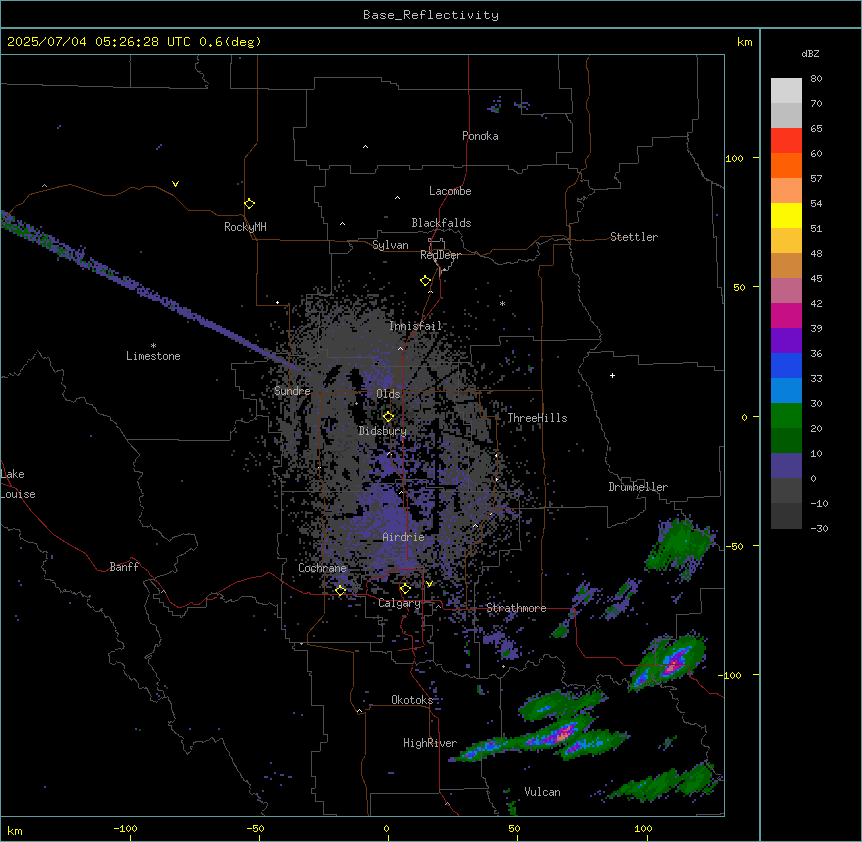Pick the dark blue 33-36 dBZ swatch
This screenshot has width=862, height=842.
click(786, 365)
